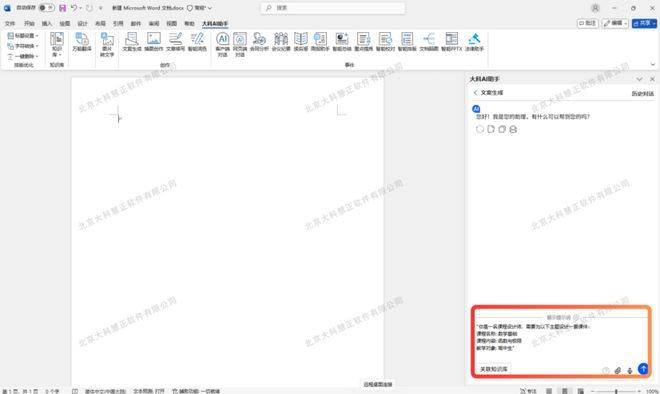Open the 合同分析 contract analysis tool
Screen dimensions: 660x394
(x=259, y=42)
